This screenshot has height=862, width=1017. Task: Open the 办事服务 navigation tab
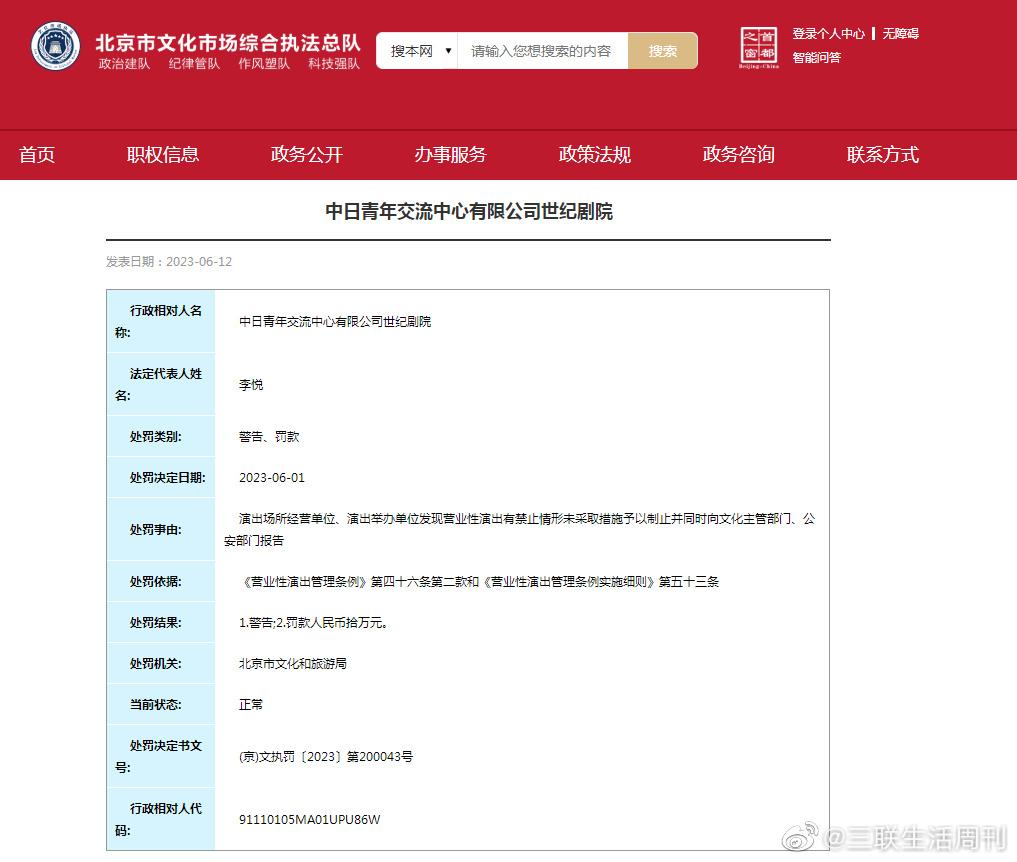click(x=450, y=154)
